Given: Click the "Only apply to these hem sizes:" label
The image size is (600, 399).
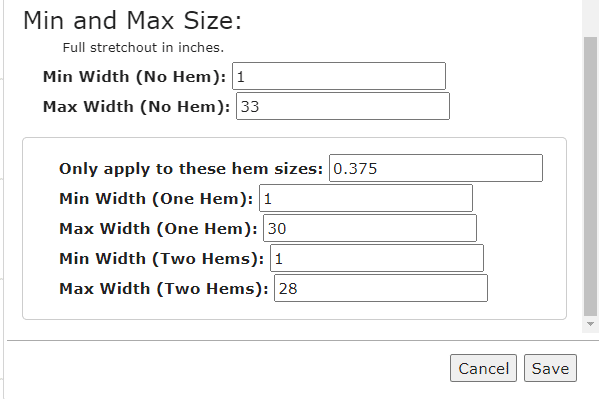Looking at the screenshot, I should (x=191, y=168).
